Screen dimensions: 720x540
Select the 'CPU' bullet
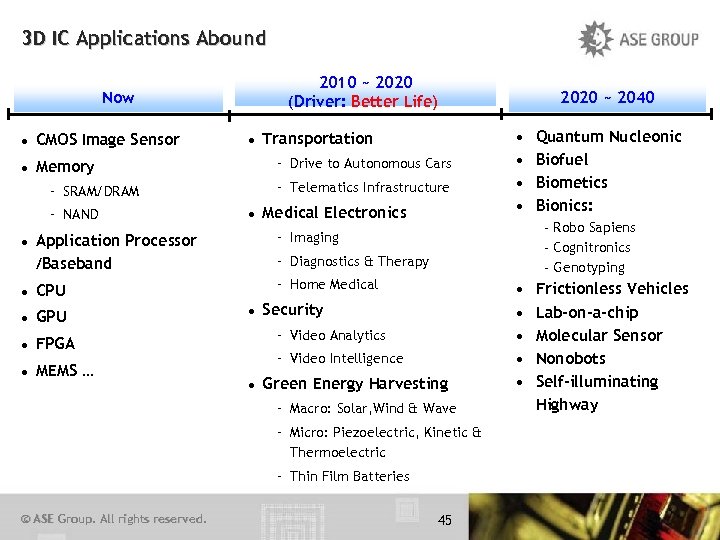pyautogui.click(x=51, y=291)
